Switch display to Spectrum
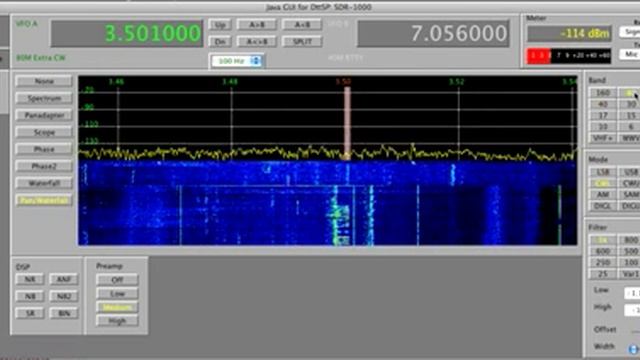Image resolution: width=640 pixels, height=360 pixels. point(44,98)
